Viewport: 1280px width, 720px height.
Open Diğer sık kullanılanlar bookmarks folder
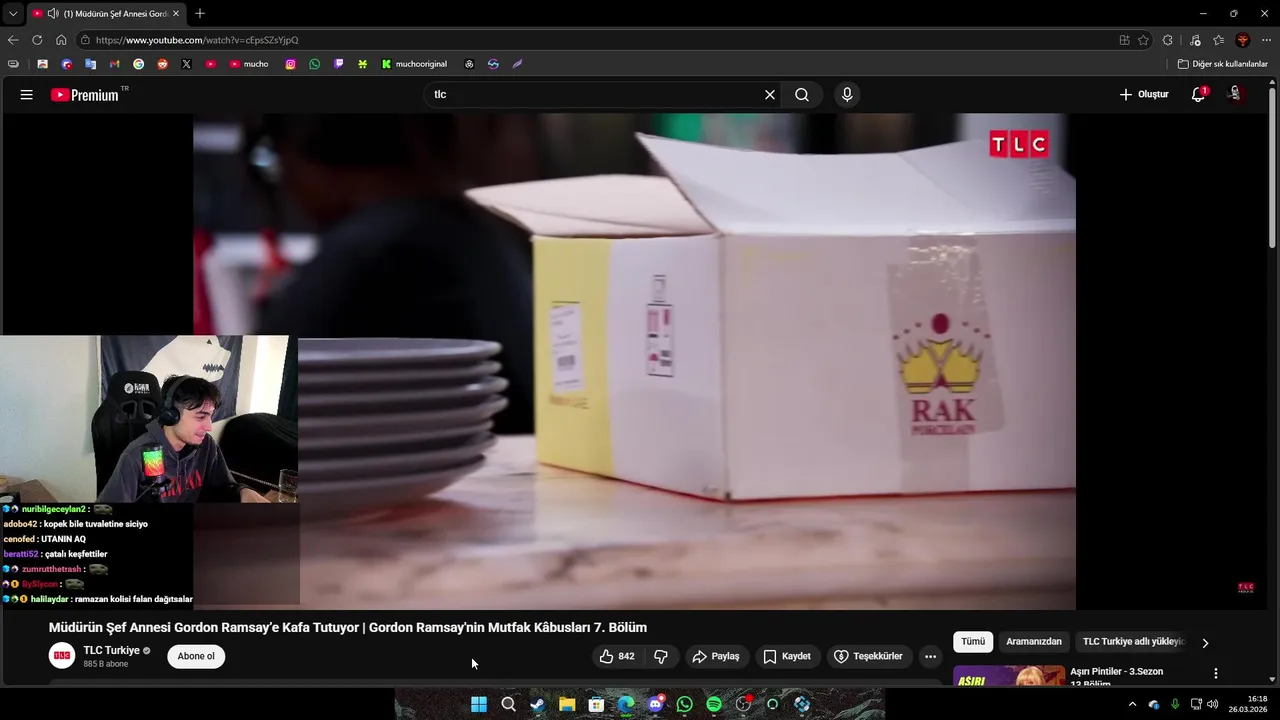click(1223, 64)
